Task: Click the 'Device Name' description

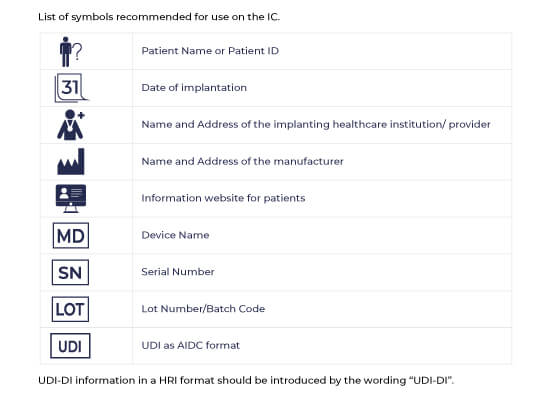Action: [x=175, y=235]
